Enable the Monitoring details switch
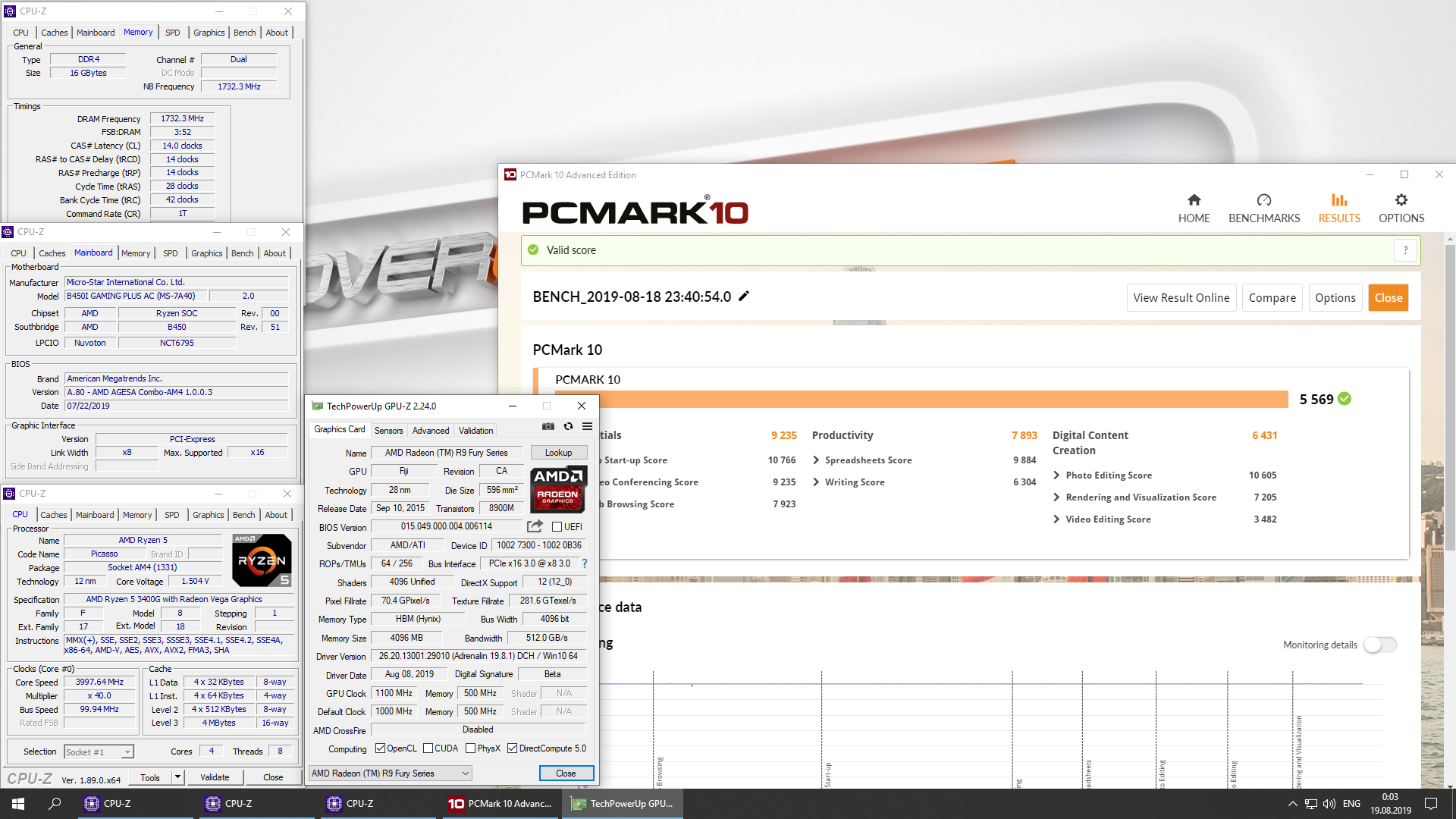Screen dimensions: 1456x819 1379,645
